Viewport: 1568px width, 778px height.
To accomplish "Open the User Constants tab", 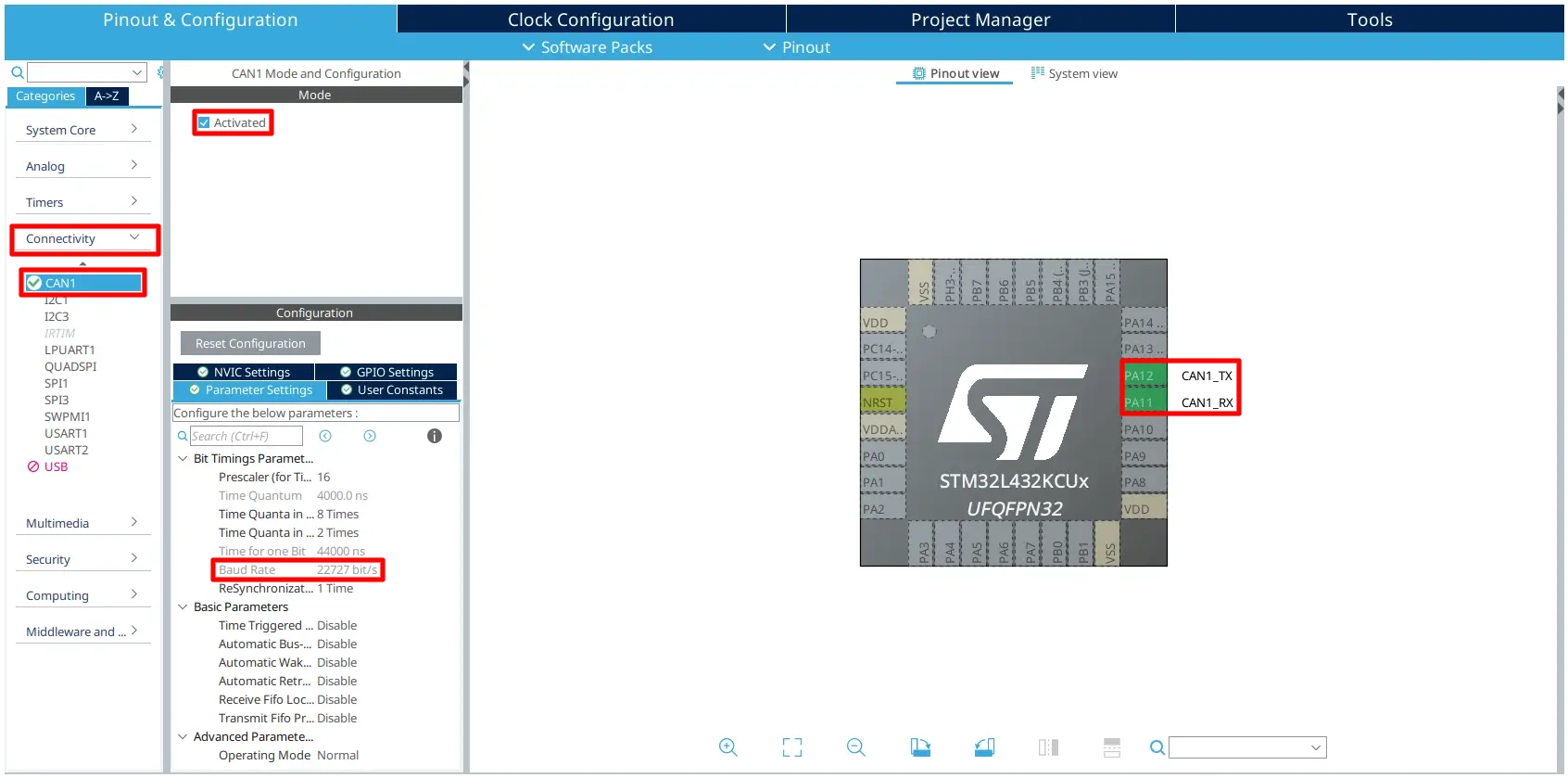I will click(392, 390).
